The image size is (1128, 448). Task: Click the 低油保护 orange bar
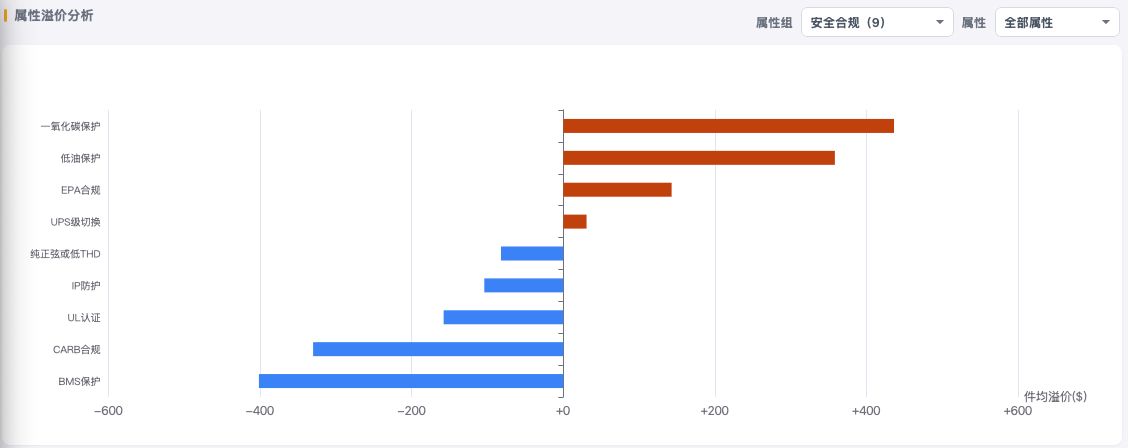[699, 157]
